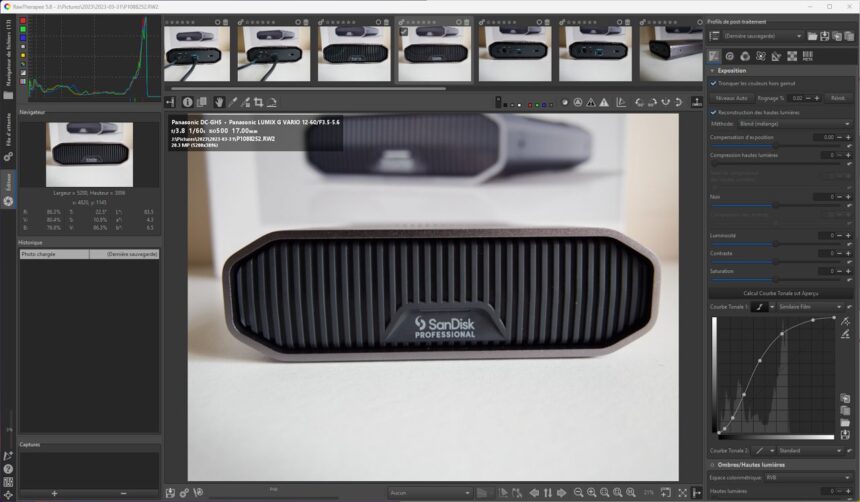Open the Exposure tools tab
The image size is (860, 502).
pos(714,56)
